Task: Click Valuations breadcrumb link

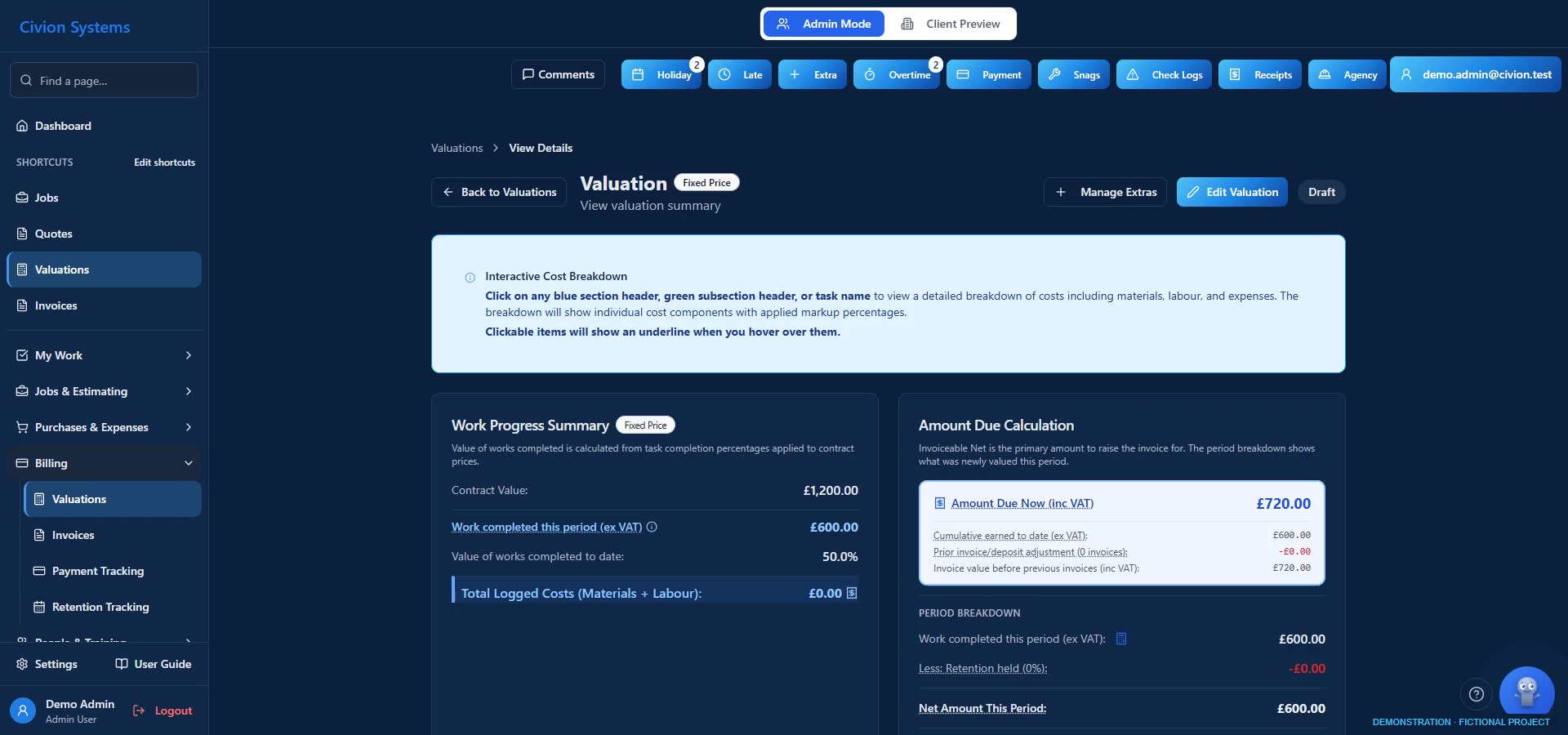Action: pyautogui.click(x=457, y=148)
